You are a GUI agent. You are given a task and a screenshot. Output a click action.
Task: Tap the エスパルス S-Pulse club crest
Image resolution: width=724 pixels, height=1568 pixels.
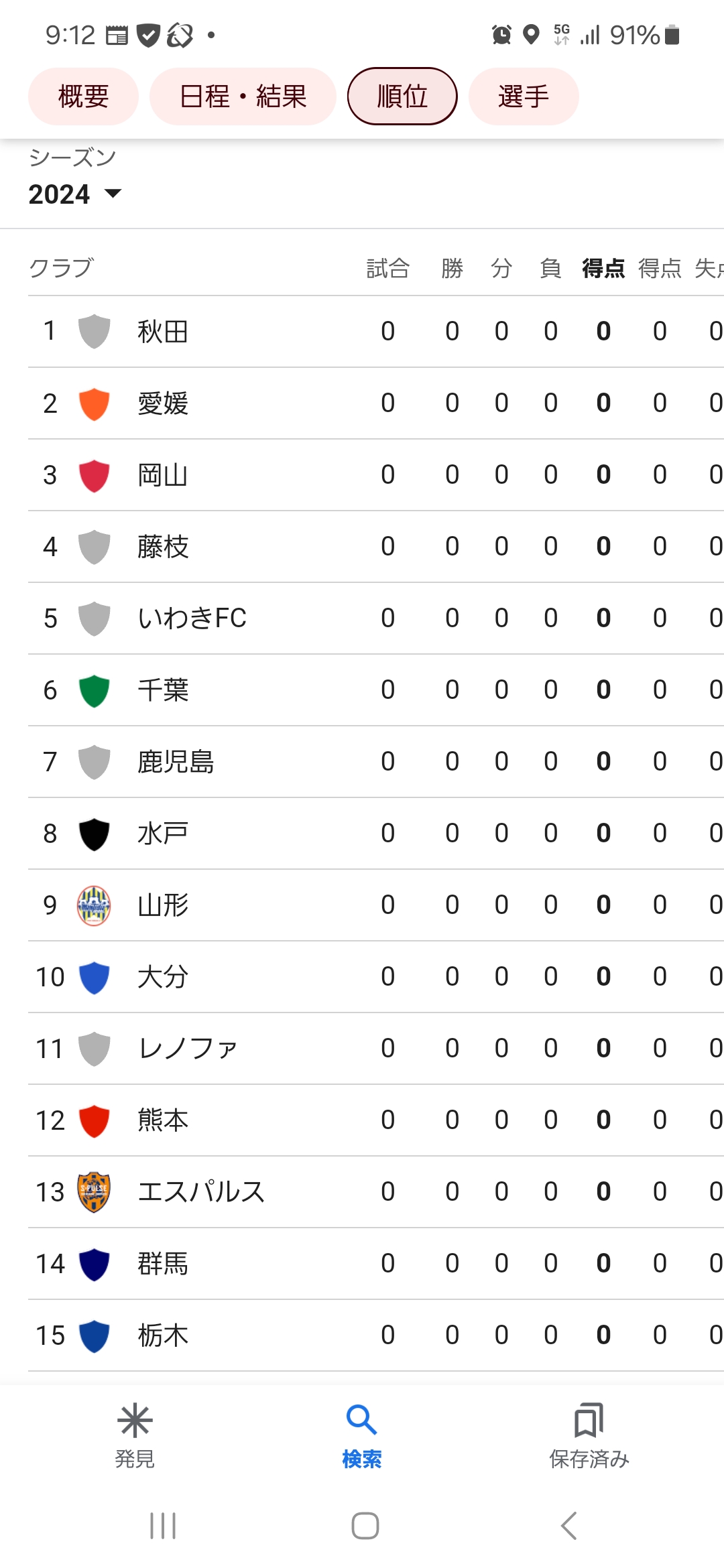pyautogui.click(x=94, y=1192)
